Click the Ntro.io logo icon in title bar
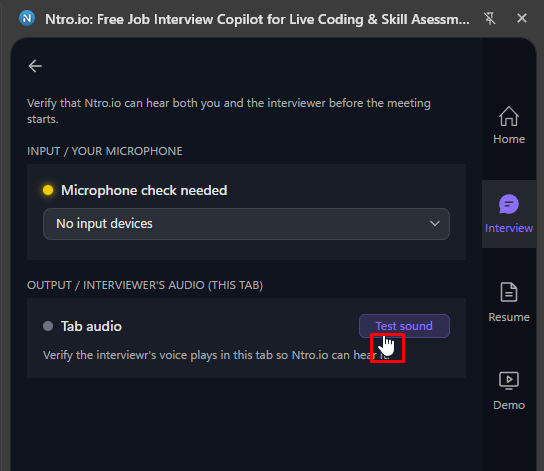Viewport: 544px width, 471px height. coord(27,18)
